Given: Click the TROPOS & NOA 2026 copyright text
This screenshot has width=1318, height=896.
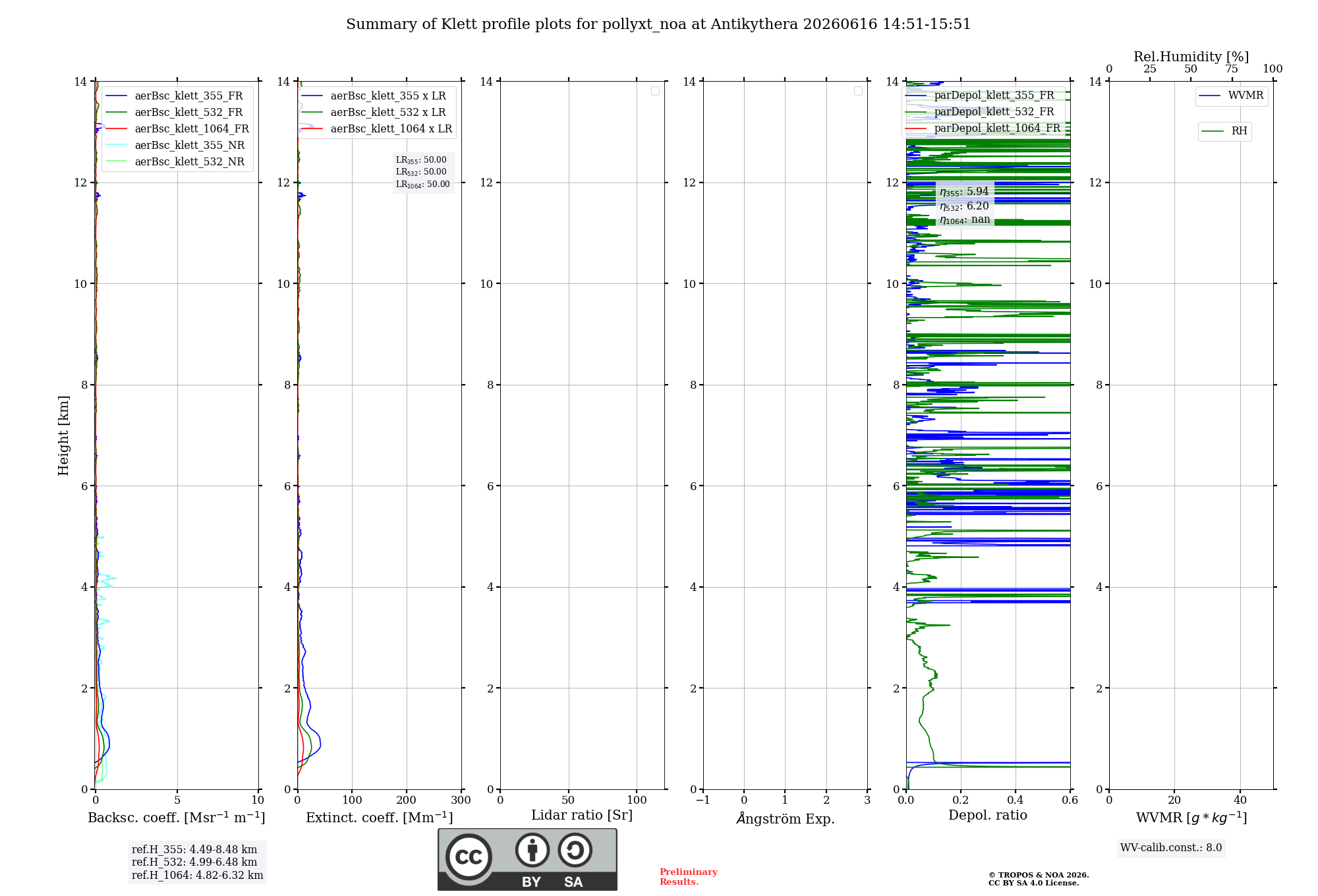Looking at the screenshot, I should point(1038,875).
